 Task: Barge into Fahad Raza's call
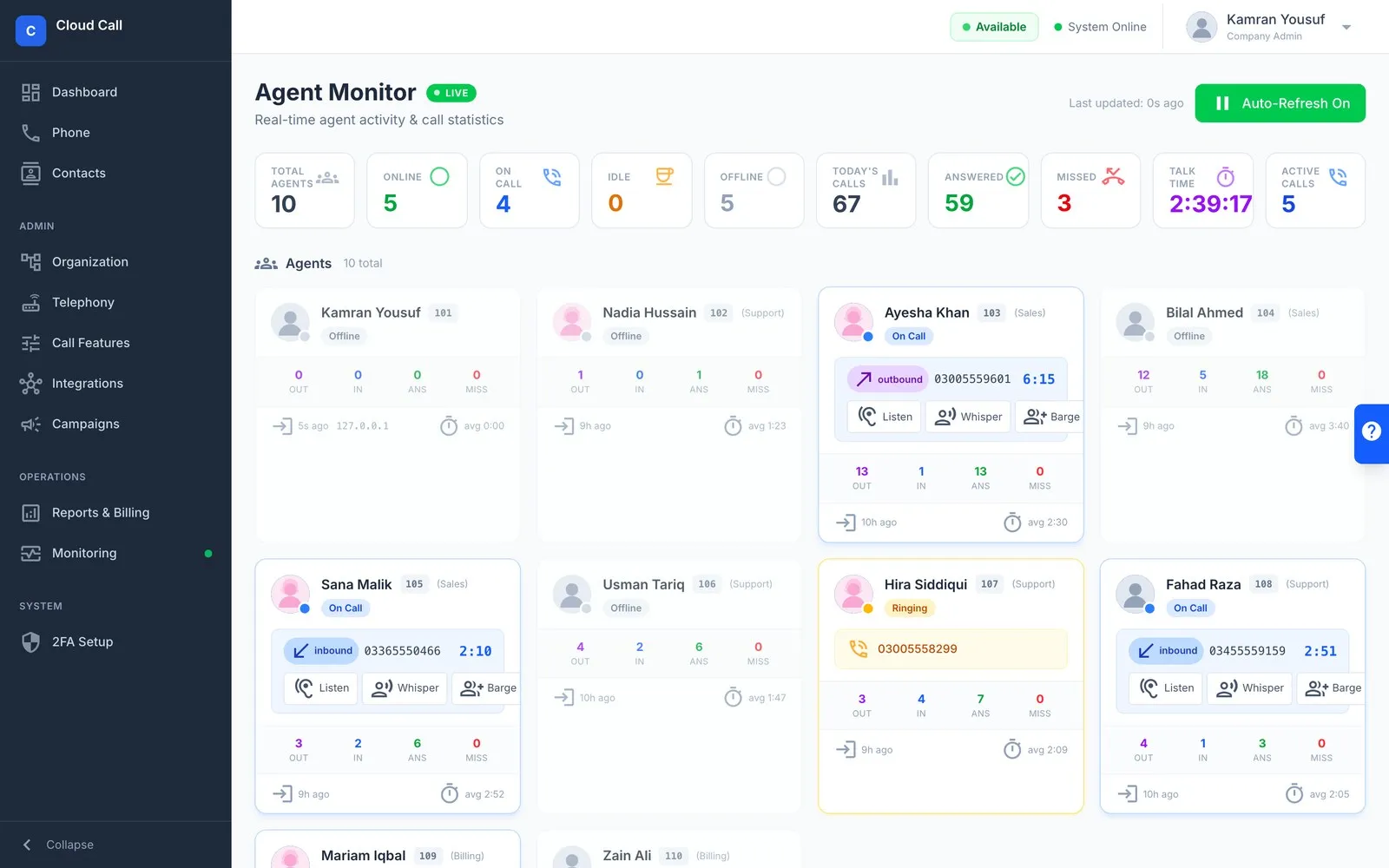(x=1331, y=688)
